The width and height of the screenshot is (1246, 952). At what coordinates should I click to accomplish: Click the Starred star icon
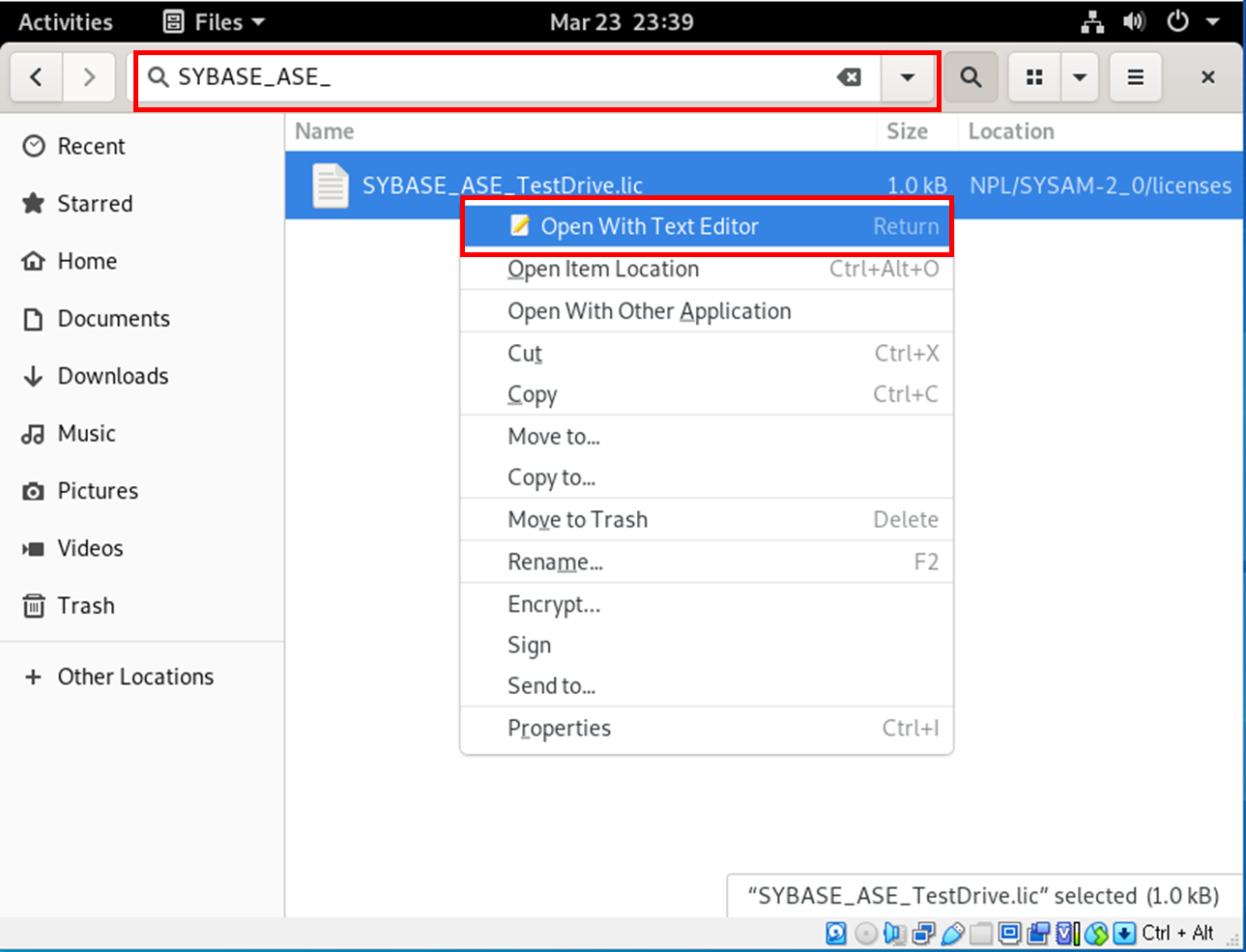pyautogui.click(x=34, y=203)
